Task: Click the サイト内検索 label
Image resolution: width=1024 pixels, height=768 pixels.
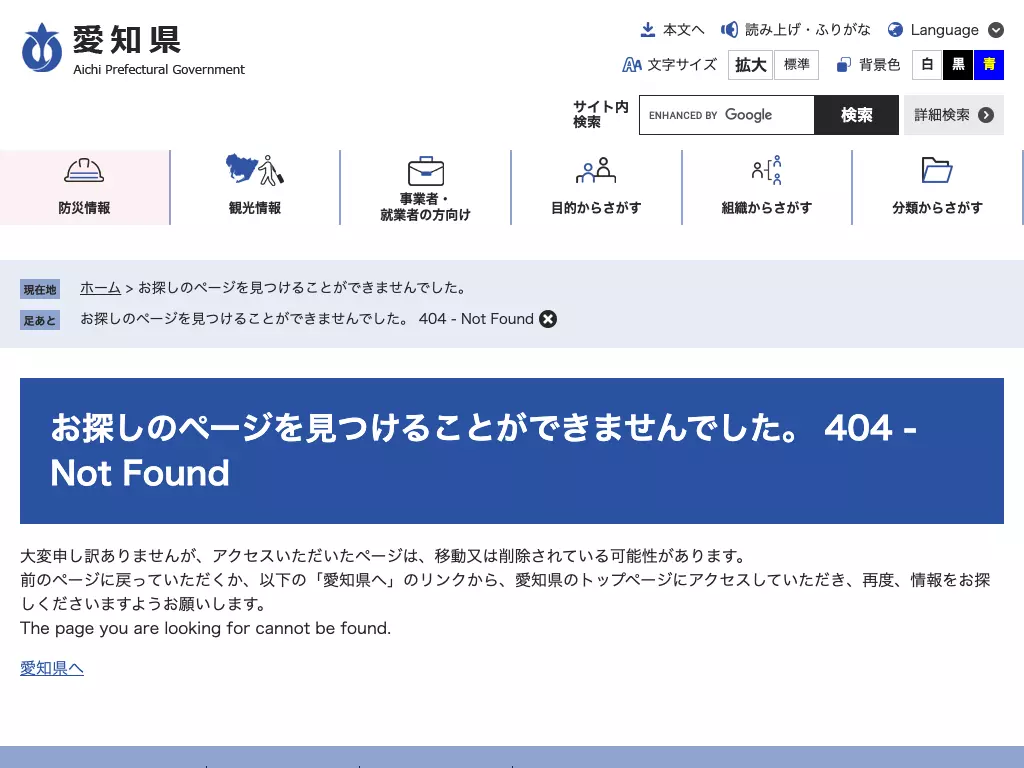Action: [x=601, y=114]
